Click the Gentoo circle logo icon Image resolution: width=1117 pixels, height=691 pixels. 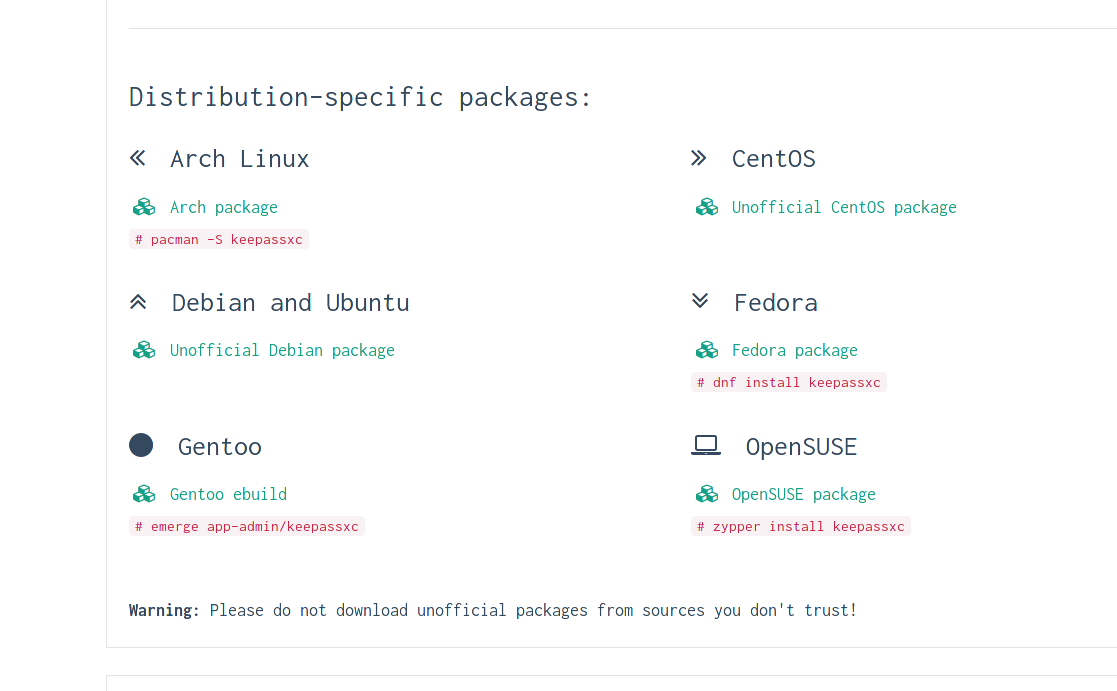(x=141, y=445)
